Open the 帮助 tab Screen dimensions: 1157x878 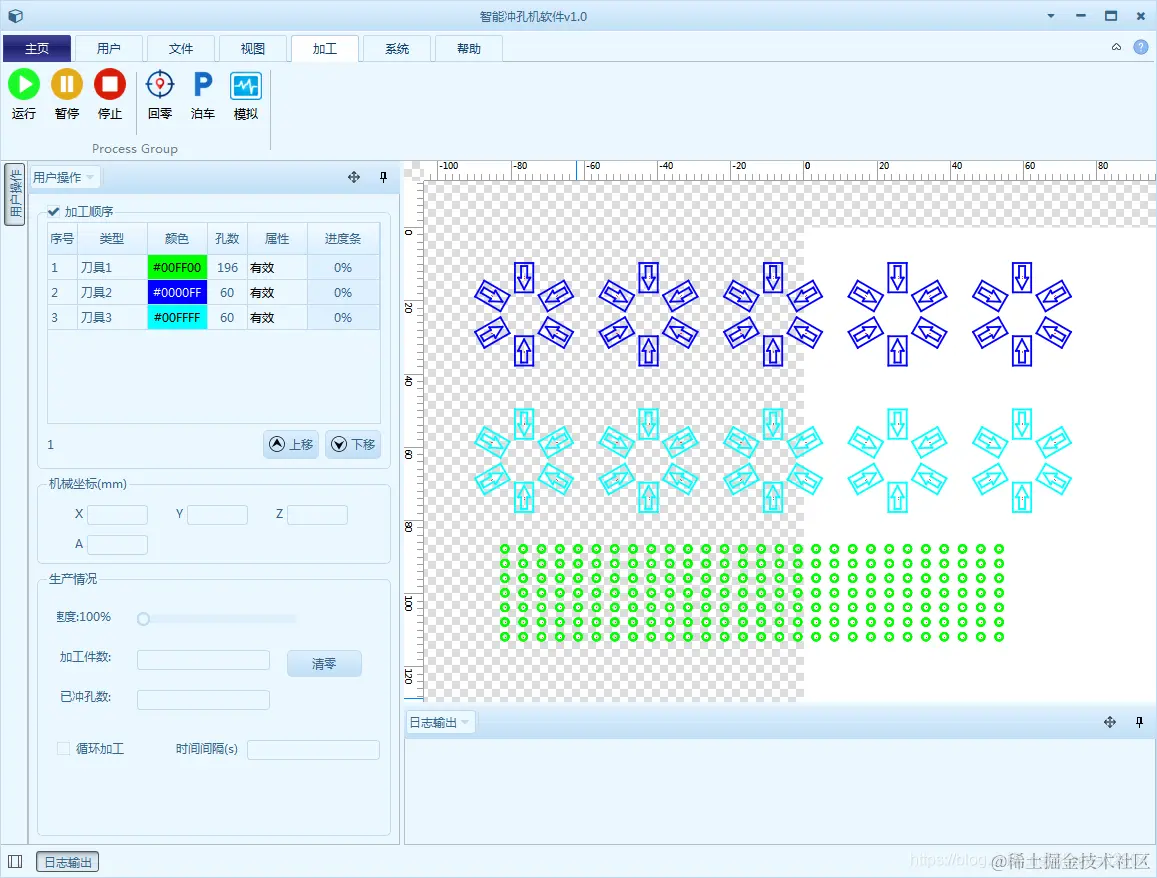point(469,49)
